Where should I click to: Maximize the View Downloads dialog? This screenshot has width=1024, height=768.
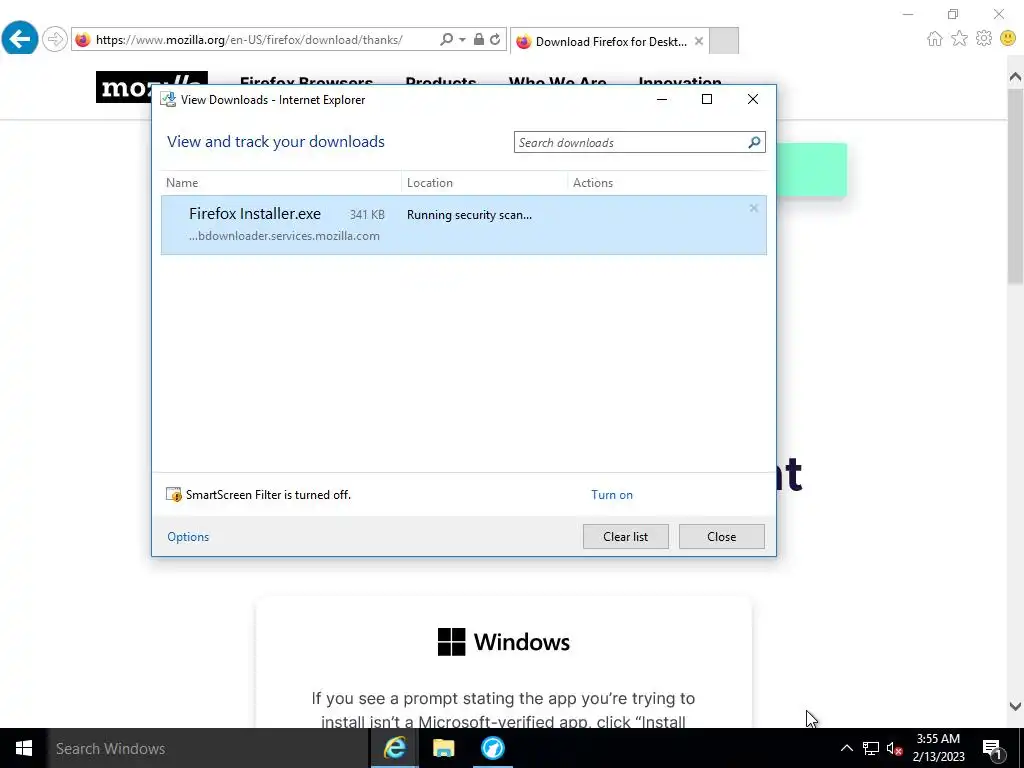707,99
